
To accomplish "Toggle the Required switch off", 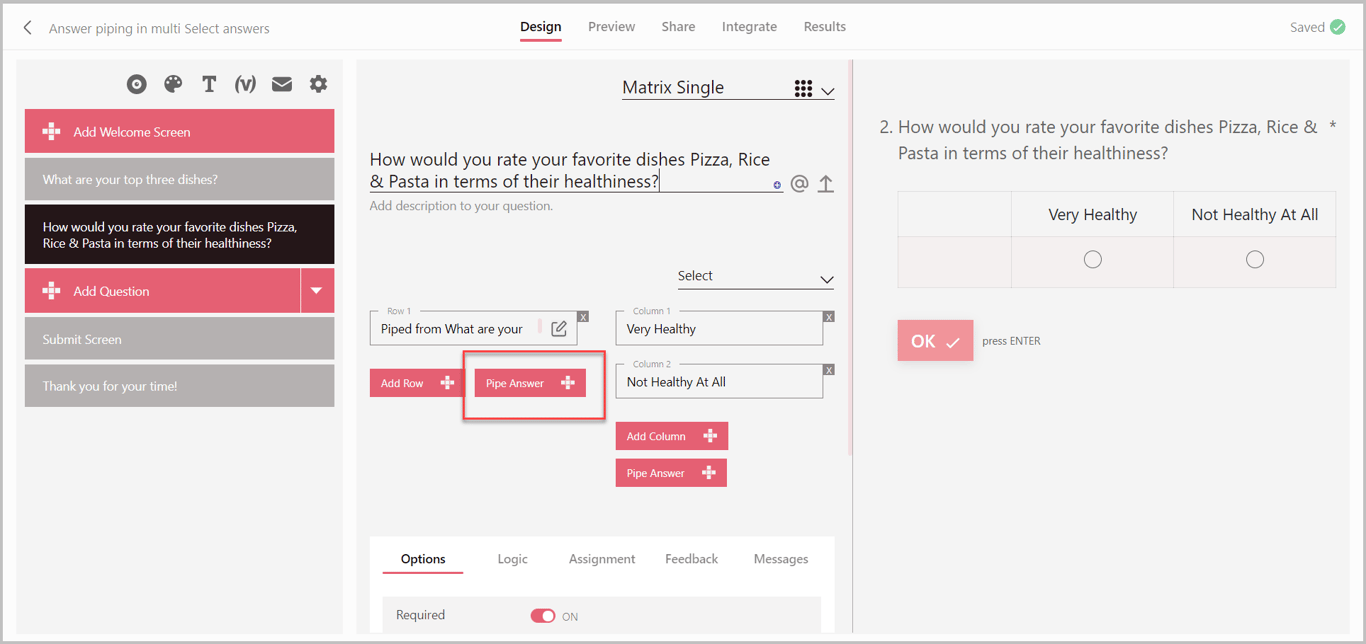I will pyautogui.click(x=543, y=616).
